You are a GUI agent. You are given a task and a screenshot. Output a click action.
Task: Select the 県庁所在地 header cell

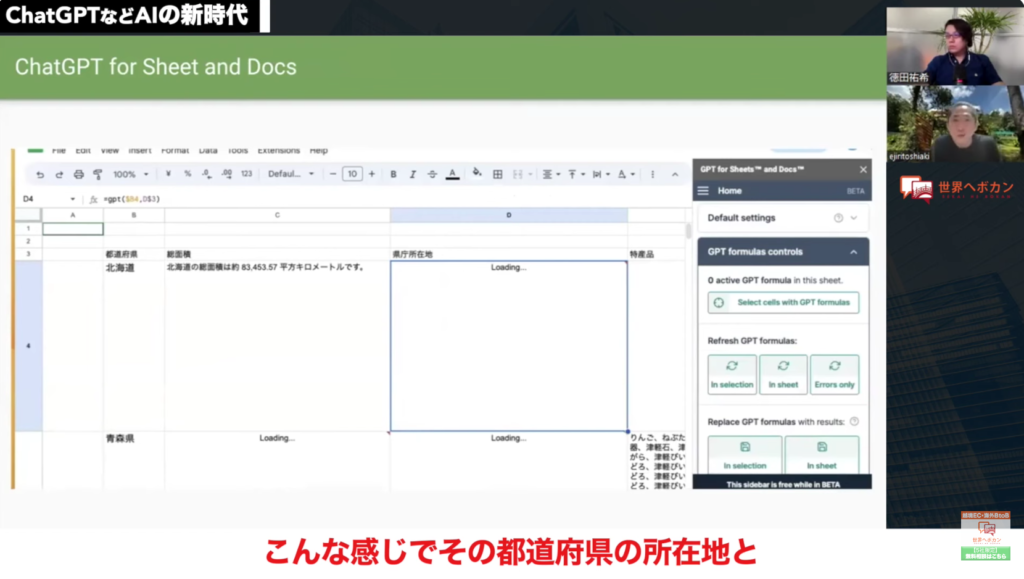click(x=509, y=254)
